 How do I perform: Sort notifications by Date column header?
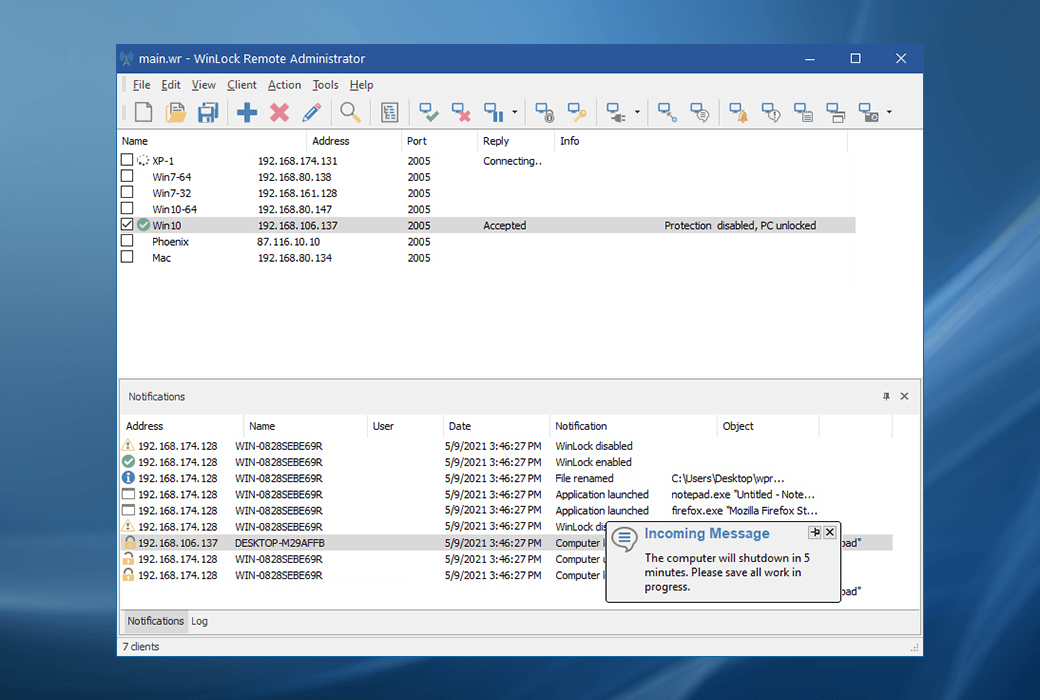tap(496, 426)
